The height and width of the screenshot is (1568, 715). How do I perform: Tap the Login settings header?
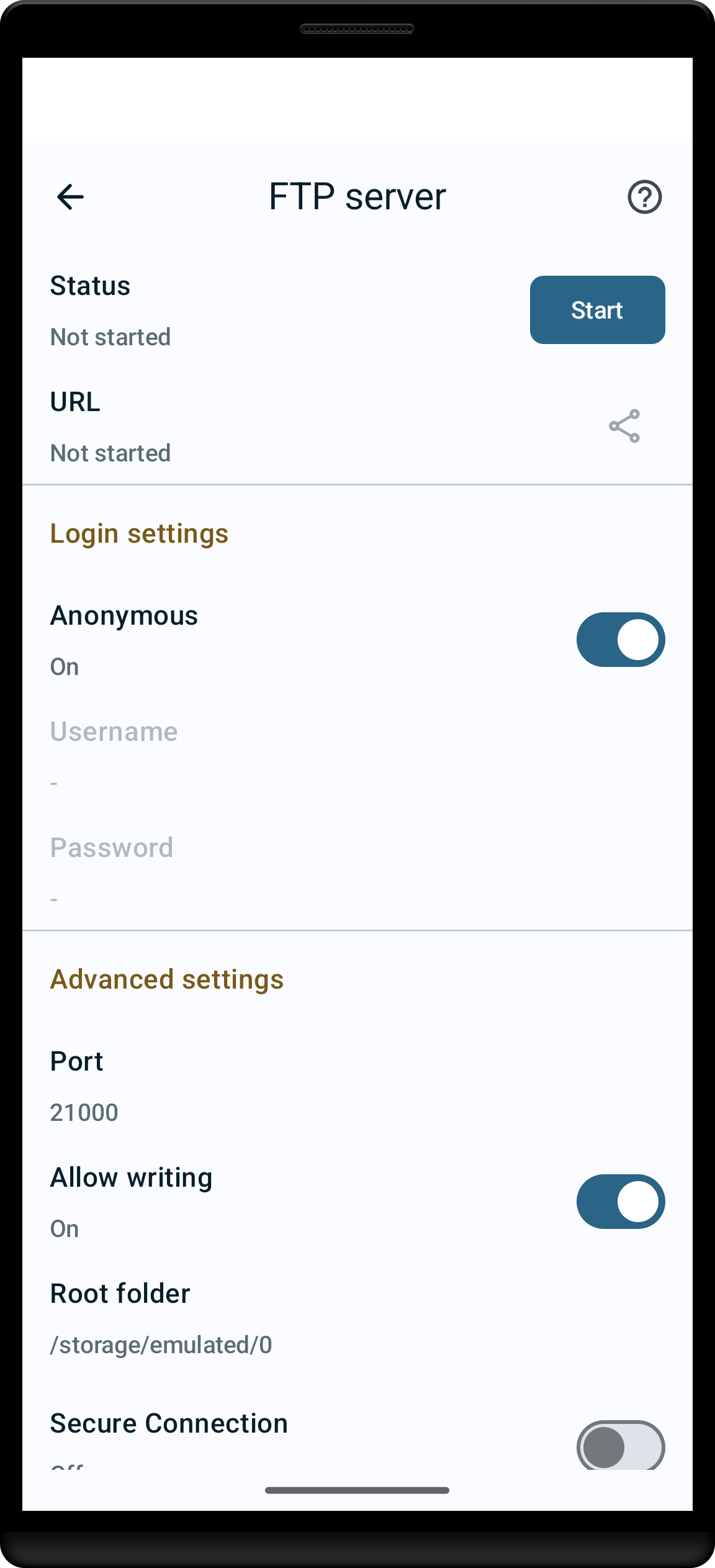tap(139, 534)
